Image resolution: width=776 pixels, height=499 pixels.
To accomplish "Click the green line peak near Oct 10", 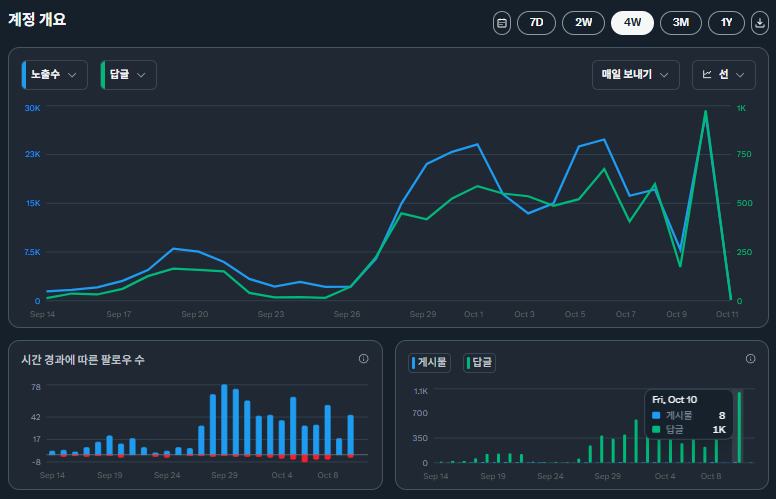I will tap(705, 111).
